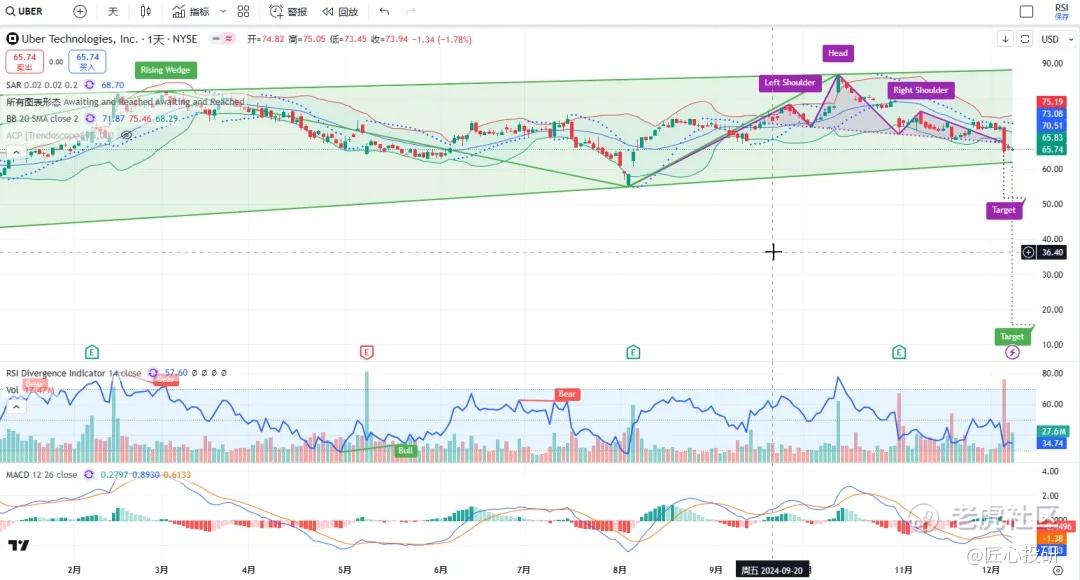Click the red Bear divergence label

tap(567, 394)
